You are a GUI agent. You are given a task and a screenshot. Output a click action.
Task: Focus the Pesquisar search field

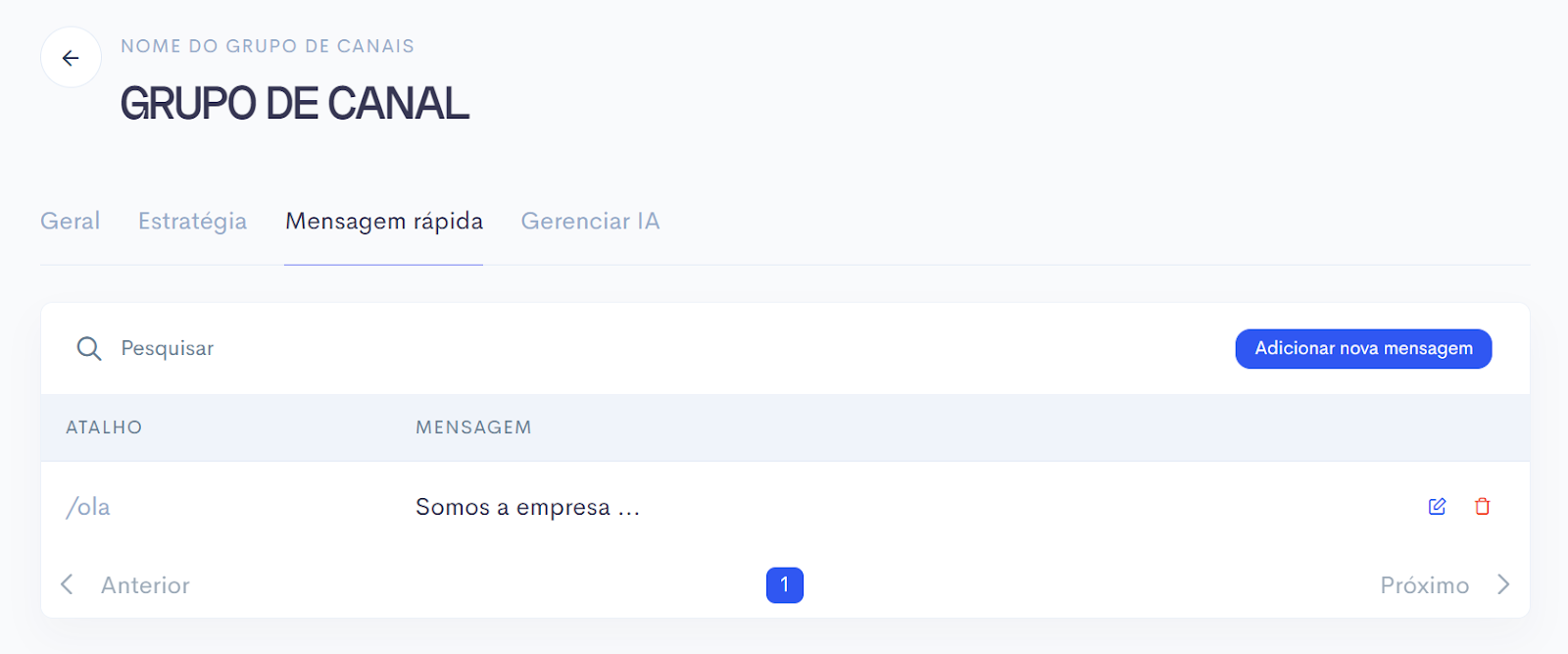[x=647, y=348]
